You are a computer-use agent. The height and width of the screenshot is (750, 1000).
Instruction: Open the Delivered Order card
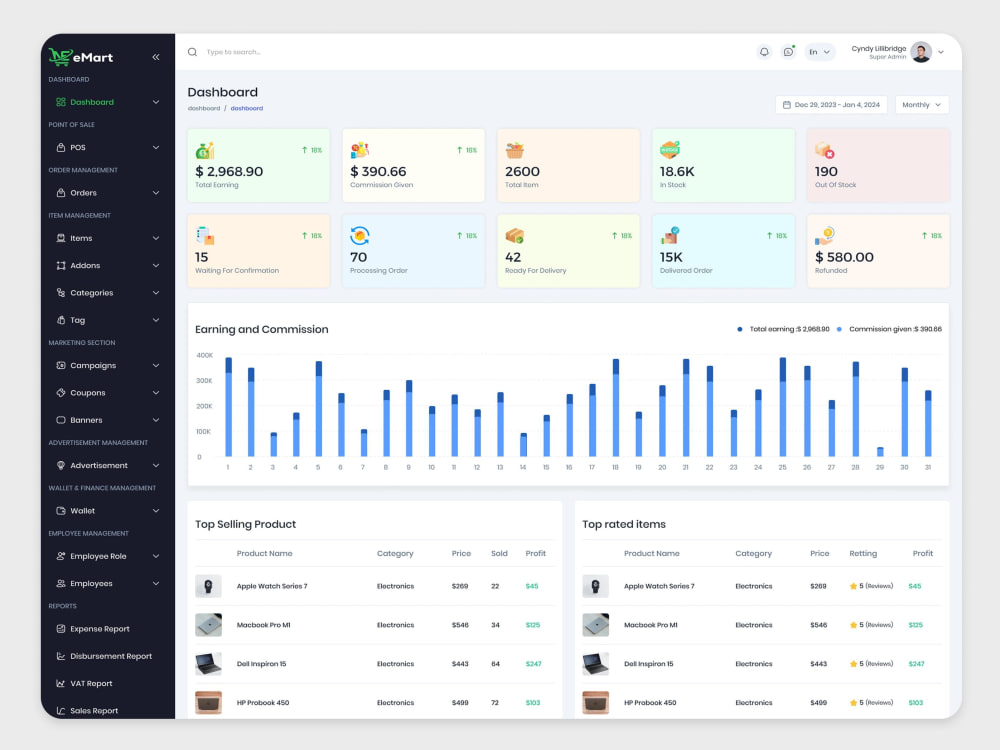723,251
